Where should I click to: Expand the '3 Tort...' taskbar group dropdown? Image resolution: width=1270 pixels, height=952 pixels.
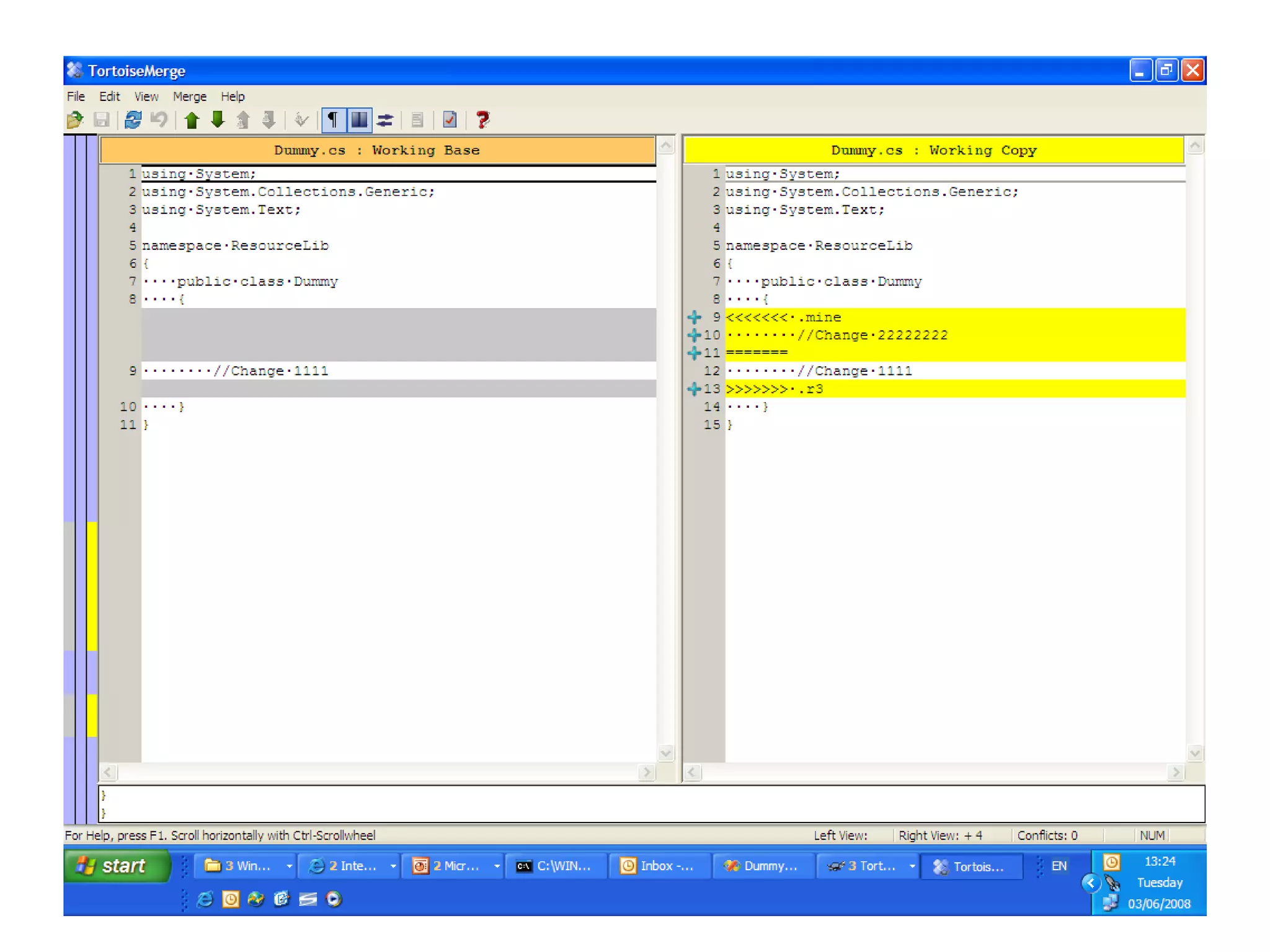click(912, 866)
